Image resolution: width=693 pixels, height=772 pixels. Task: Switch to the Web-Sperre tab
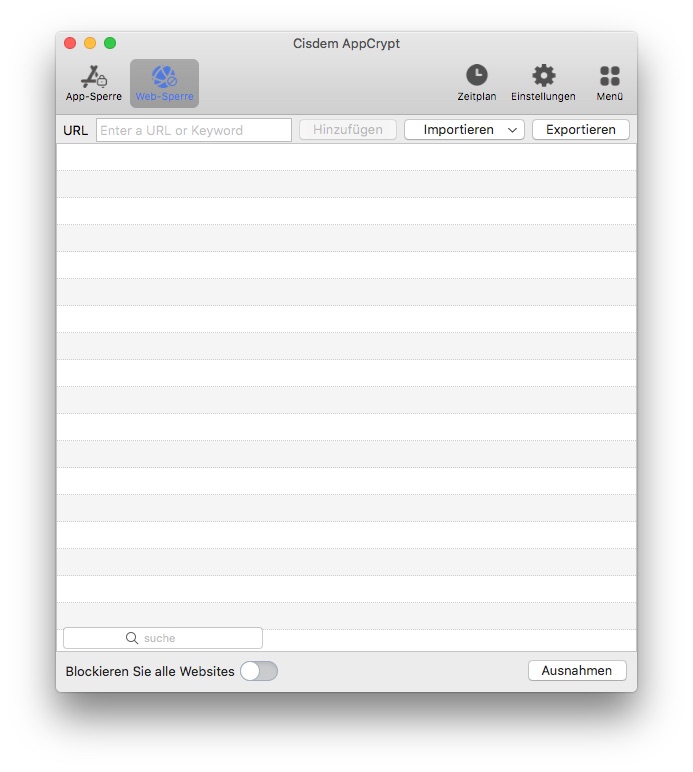[164, 83]
